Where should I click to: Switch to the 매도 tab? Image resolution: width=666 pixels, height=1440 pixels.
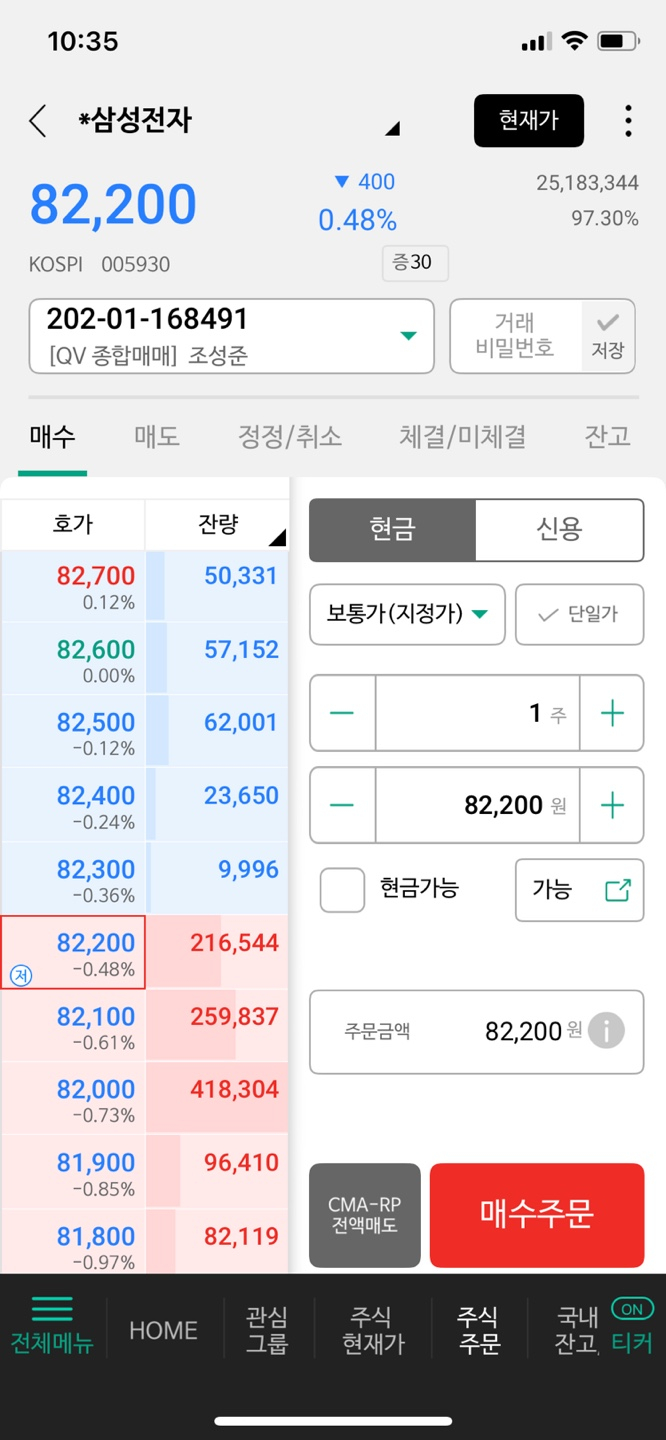157,436
